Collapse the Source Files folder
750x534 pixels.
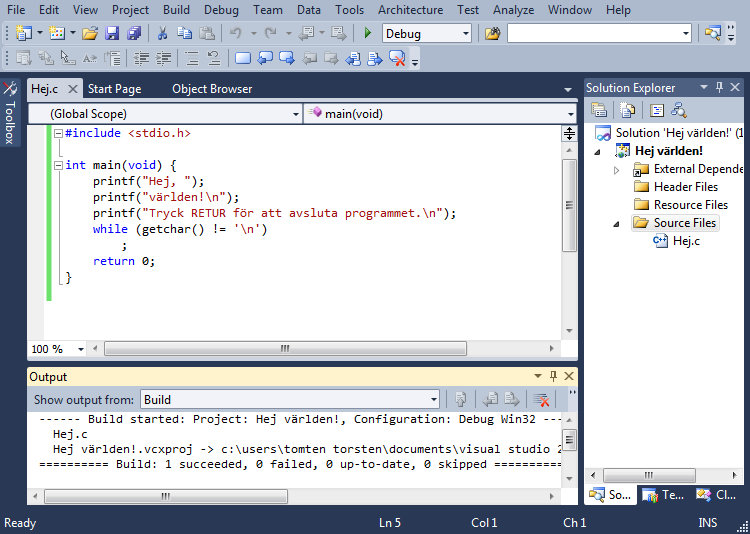(617, 223)
